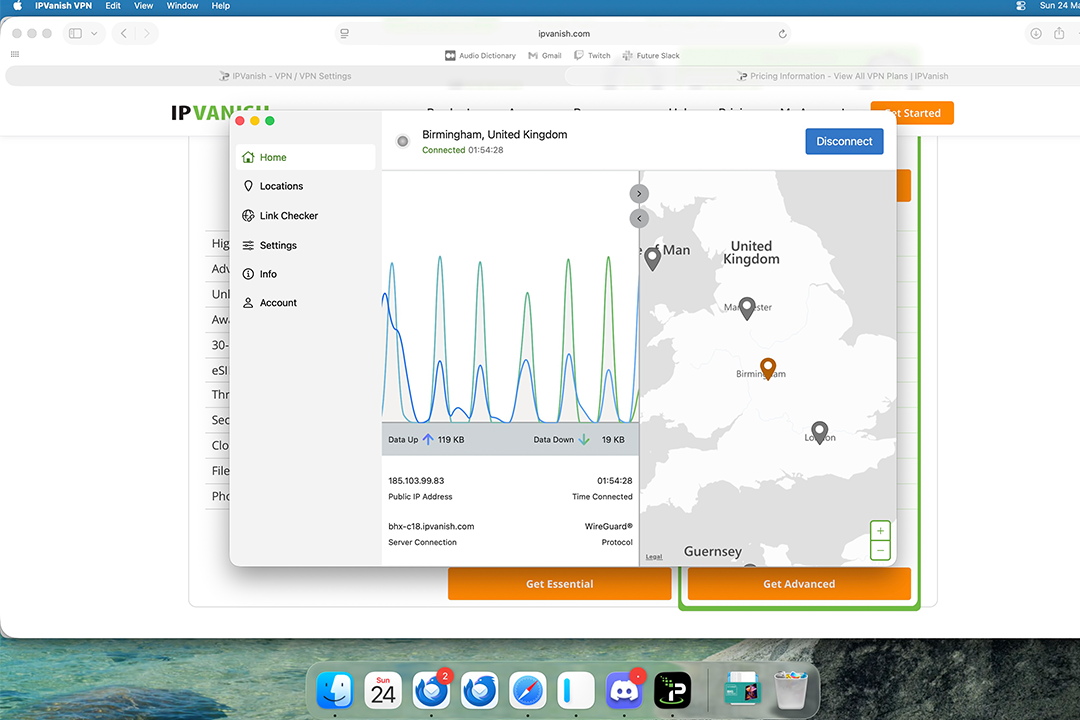
Task: Expand panel with right chevron button
Action: point(639,194)
